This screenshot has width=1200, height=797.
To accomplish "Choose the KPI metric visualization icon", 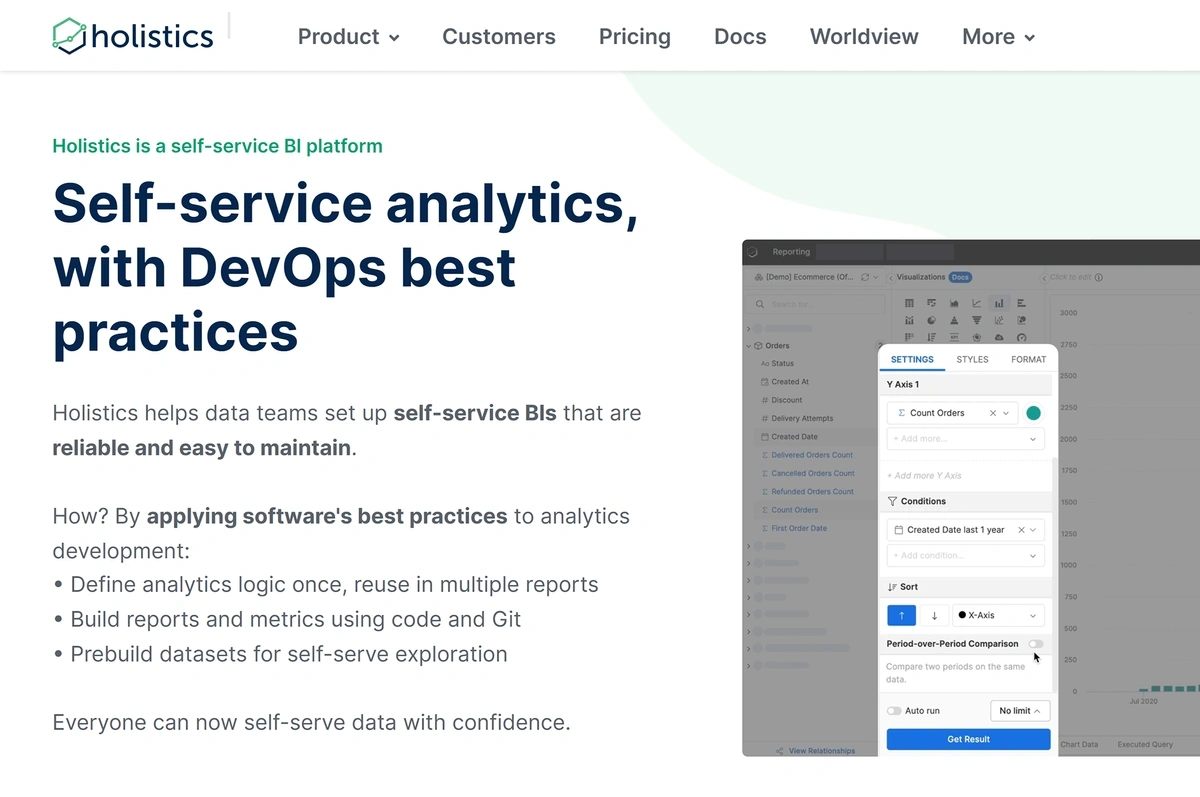I will coord(954,337).
